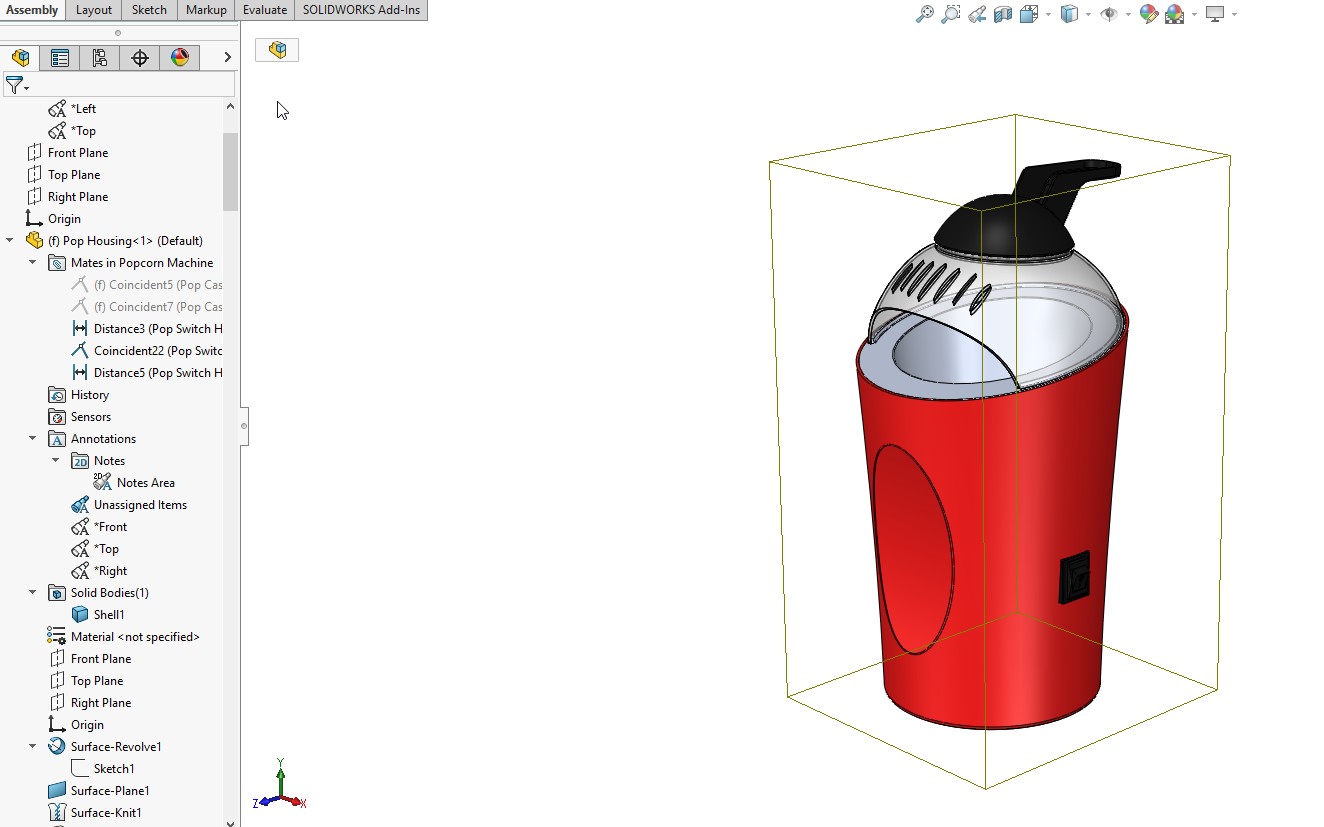Image resolution: width=1324 pixels, height=827 pixels.
Task: Collapse the Mates in Popcorn Machine folder
Action: [33, 263]
